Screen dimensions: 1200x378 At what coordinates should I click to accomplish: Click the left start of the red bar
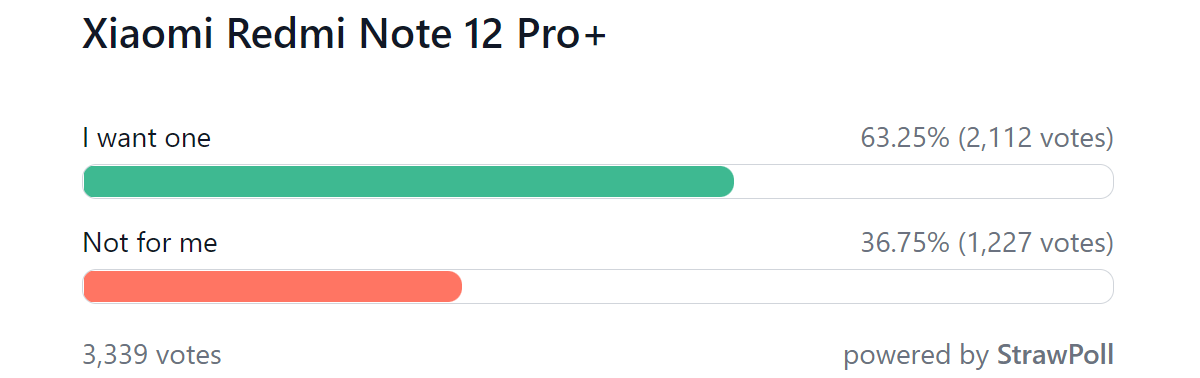pyautogui.click(x=92, y=287)
